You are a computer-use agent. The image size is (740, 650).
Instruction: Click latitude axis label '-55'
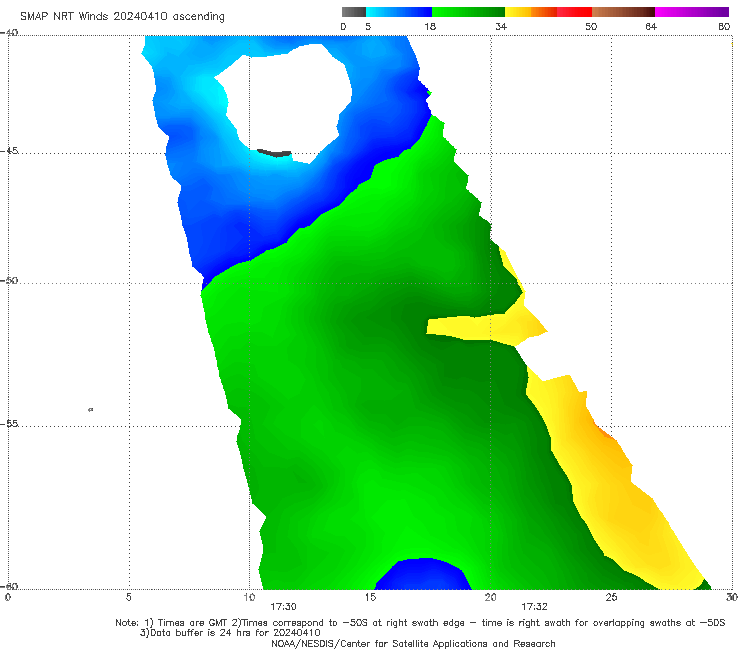tap(9, 424)
